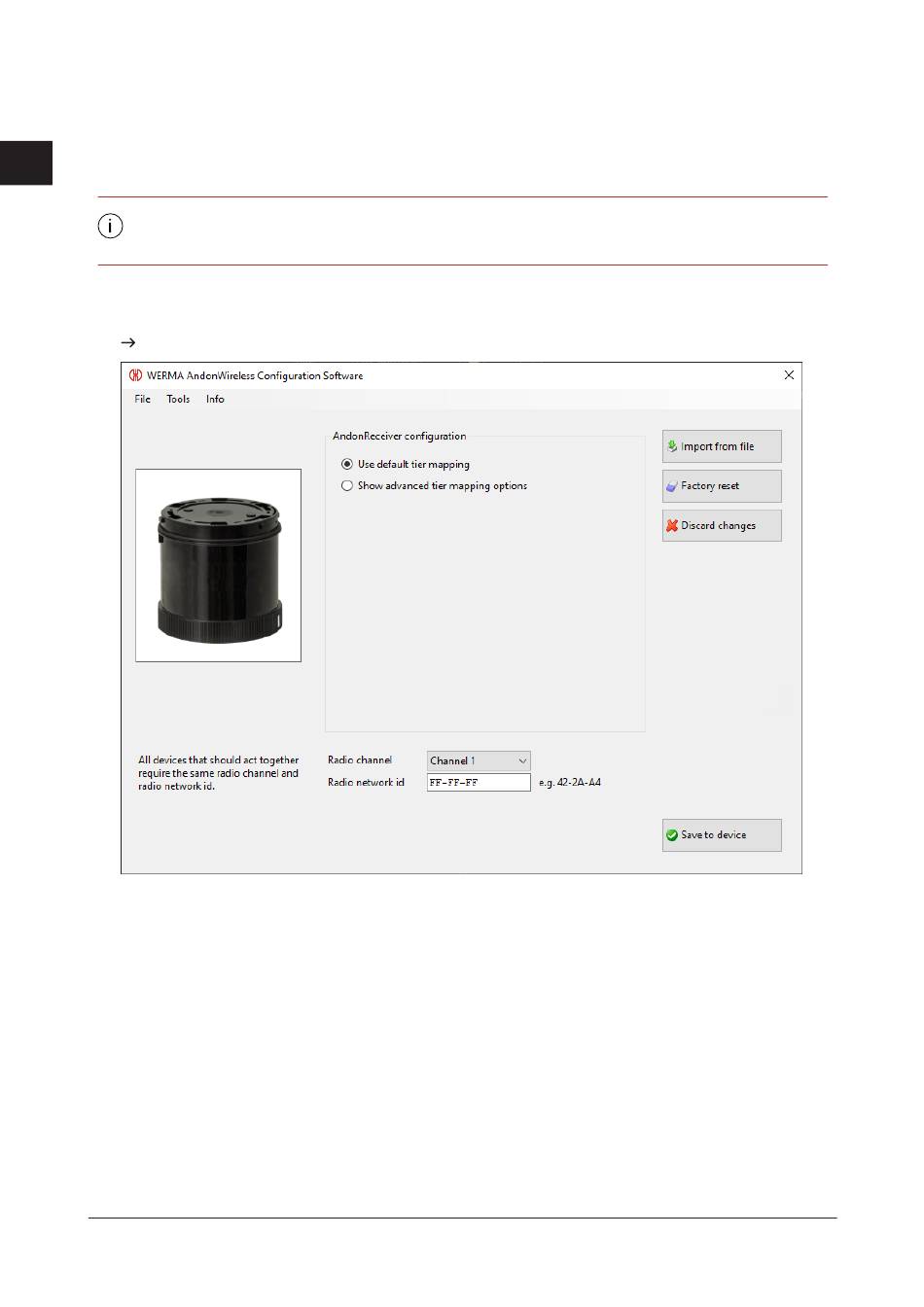Click the Discard changes button
This screenshot has height=1307, width=924.
(722, 526)
